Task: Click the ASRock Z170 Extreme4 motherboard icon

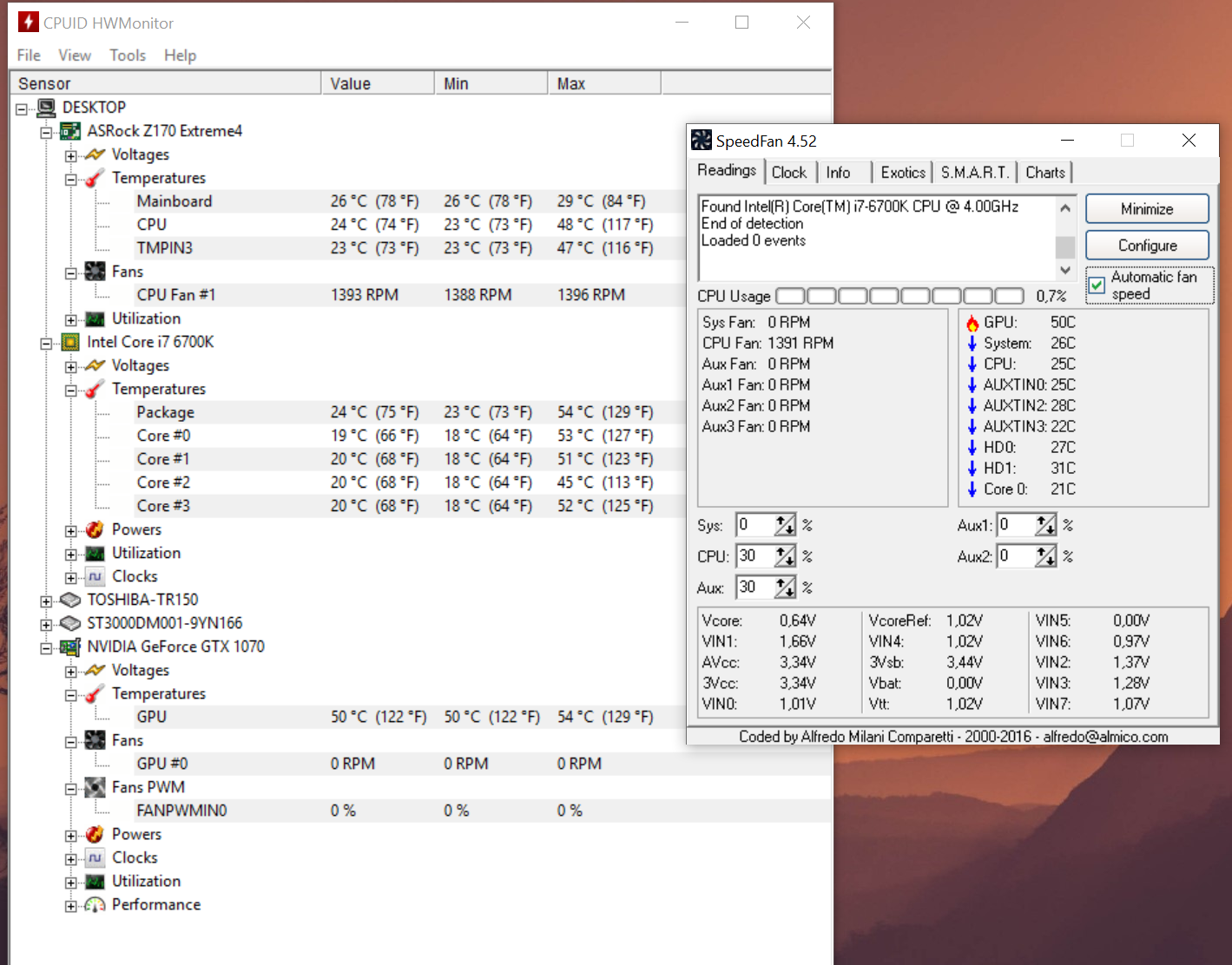Action: click(x=70, y=131)
